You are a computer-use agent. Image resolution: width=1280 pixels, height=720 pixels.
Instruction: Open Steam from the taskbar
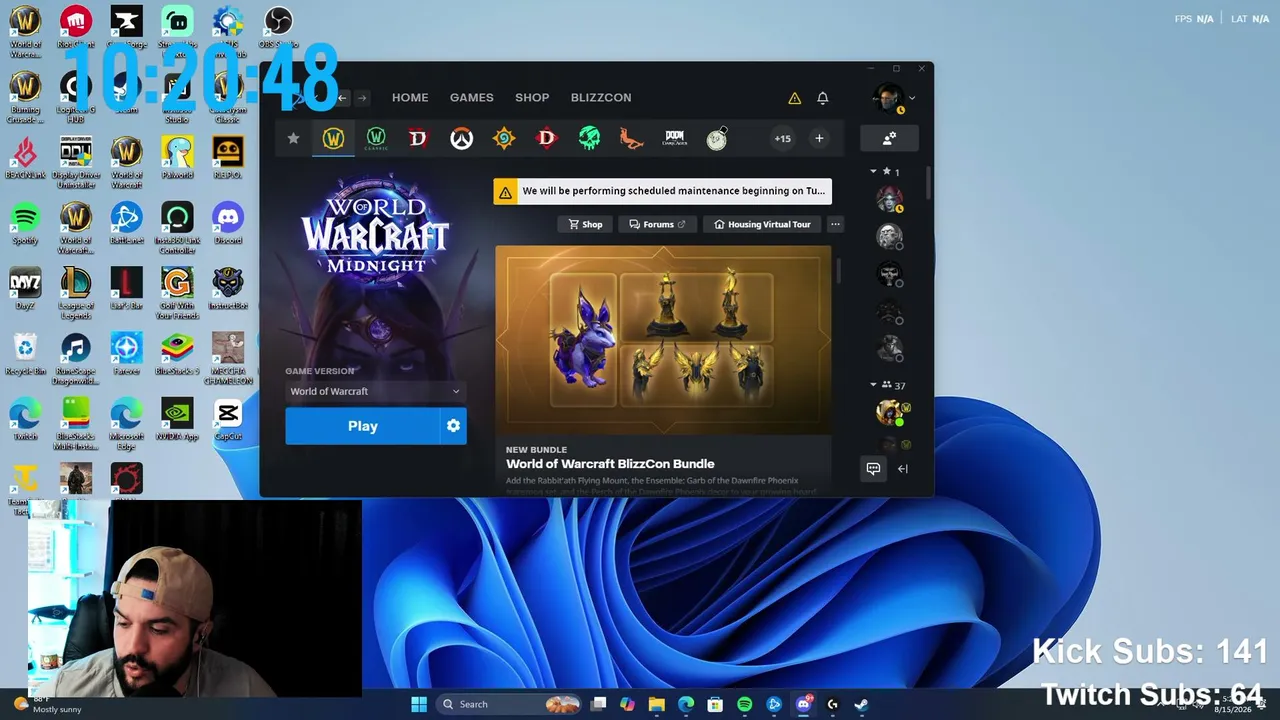[x=861, y=704]
